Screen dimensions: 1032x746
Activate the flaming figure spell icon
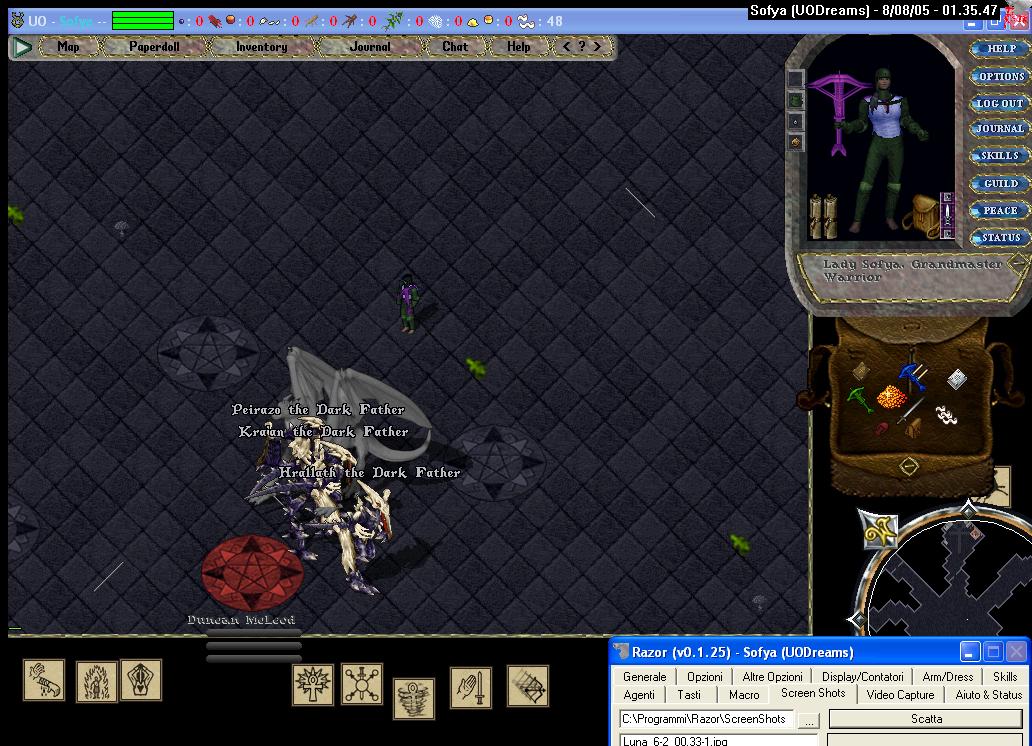97,681
